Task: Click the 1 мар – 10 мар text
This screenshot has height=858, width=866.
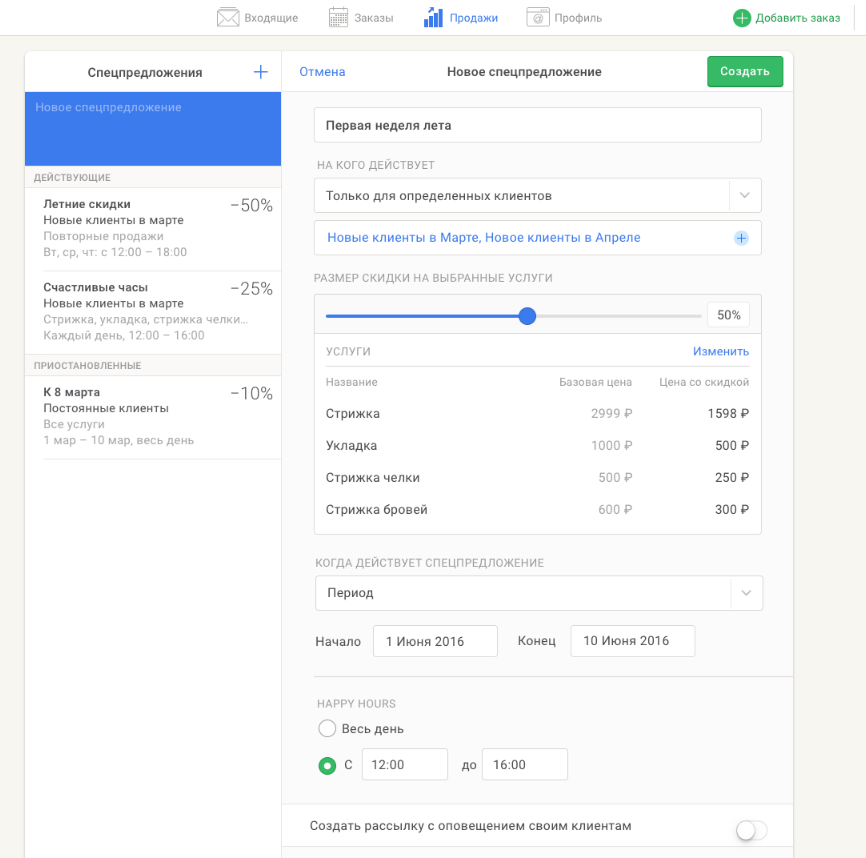Action: (119, 441)
